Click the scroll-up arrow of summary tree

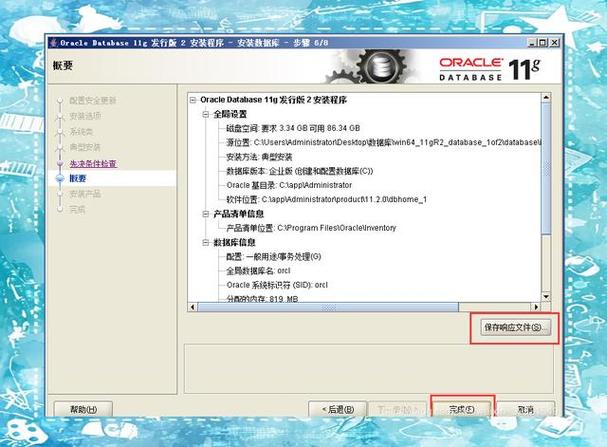[x=546, y=98]
